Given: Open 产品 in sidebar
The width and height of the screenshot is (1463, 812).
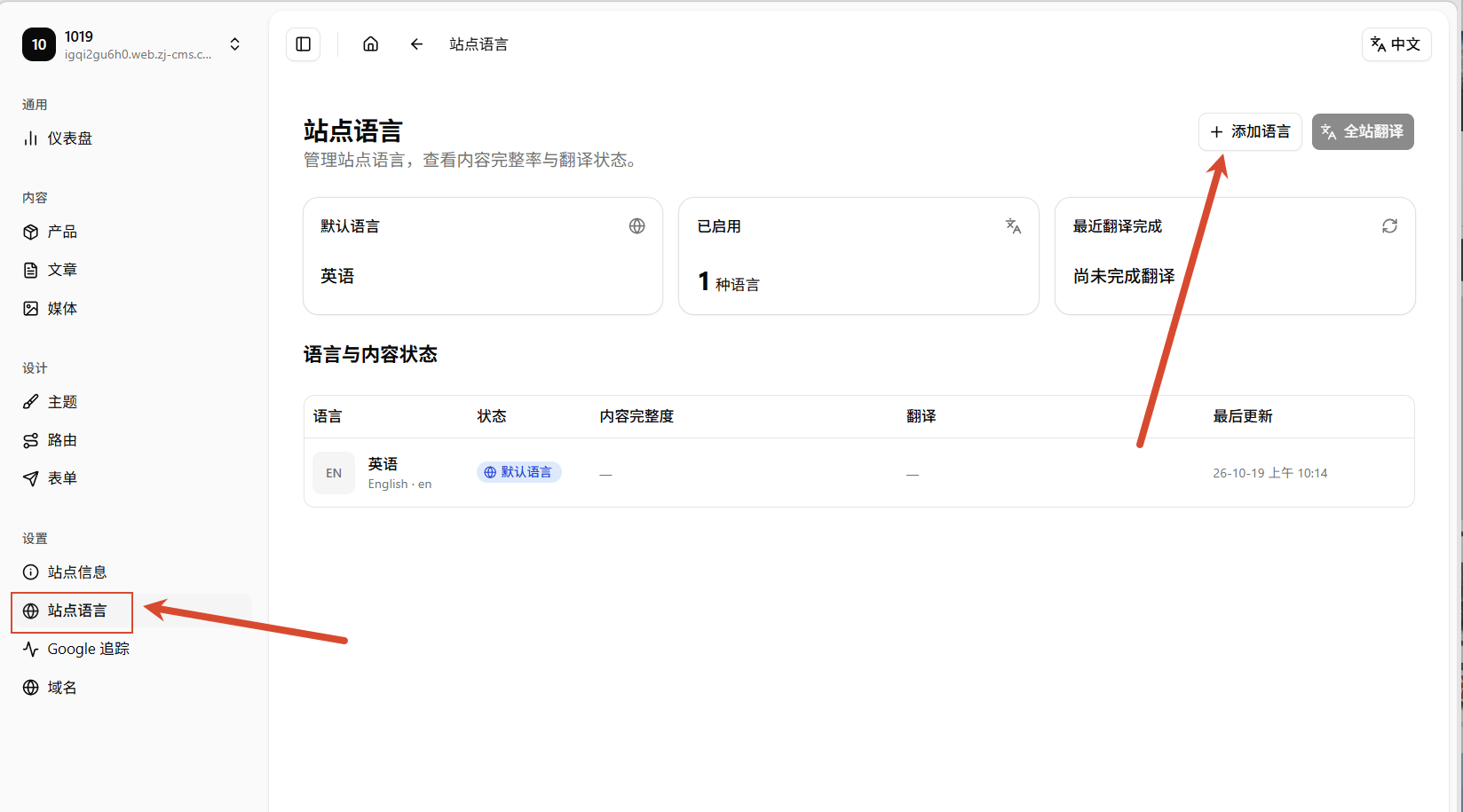Looking at the screenshot, I should pos(131,232).
